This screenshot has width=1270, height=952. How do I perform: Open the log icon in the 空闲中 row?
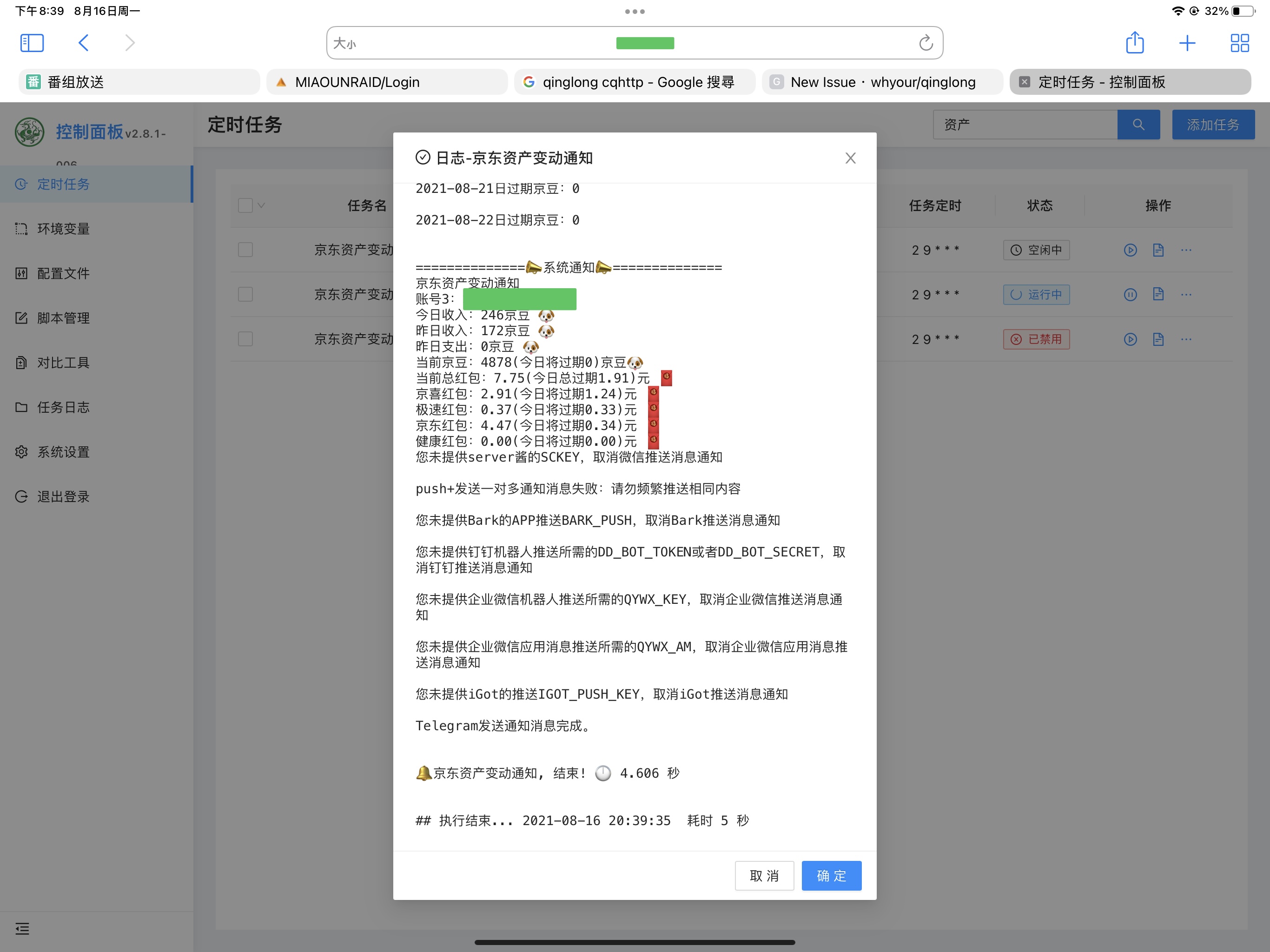(1158, 250)
